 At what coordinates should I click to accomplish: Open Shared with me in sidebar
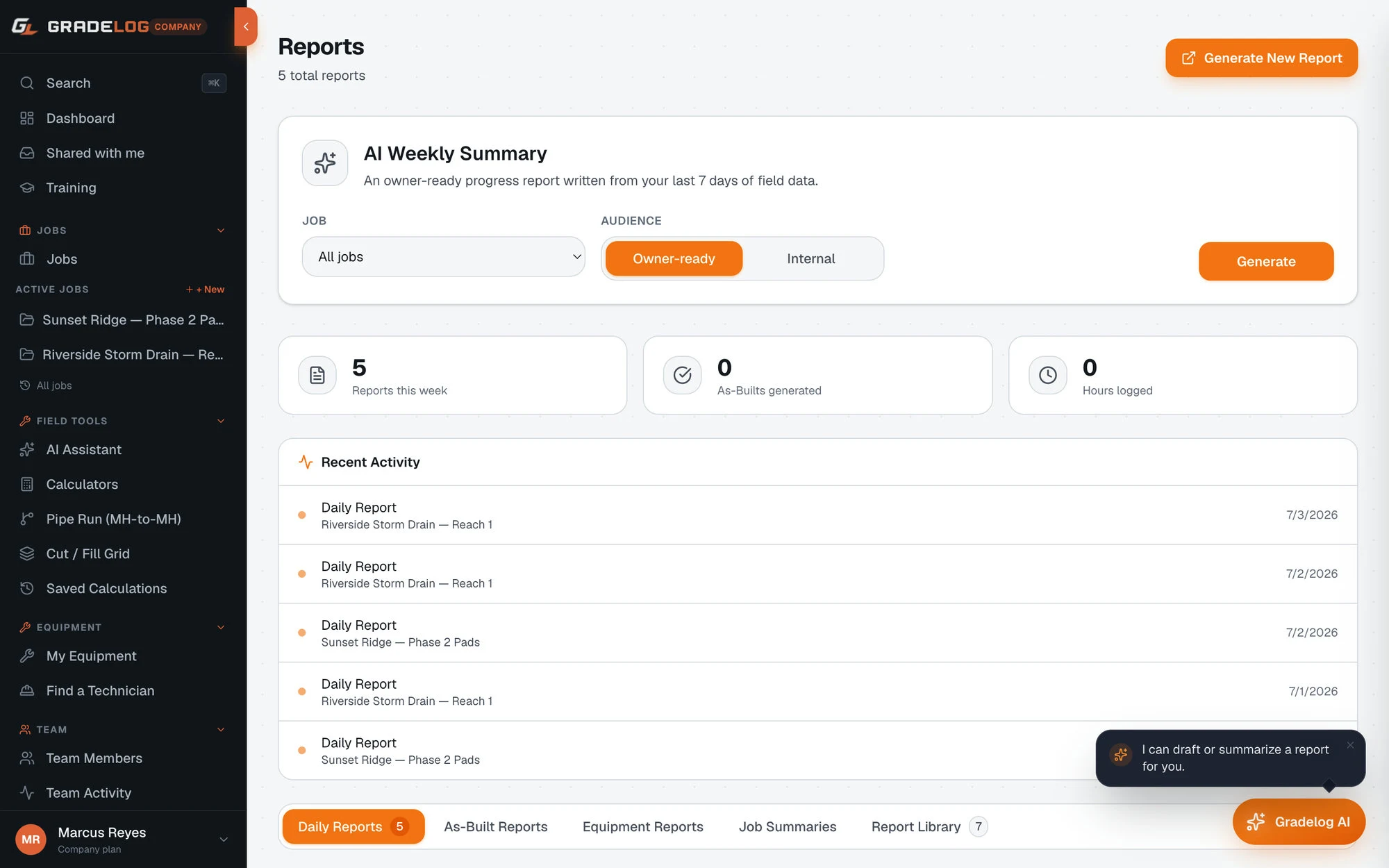(x=123, y=153)
